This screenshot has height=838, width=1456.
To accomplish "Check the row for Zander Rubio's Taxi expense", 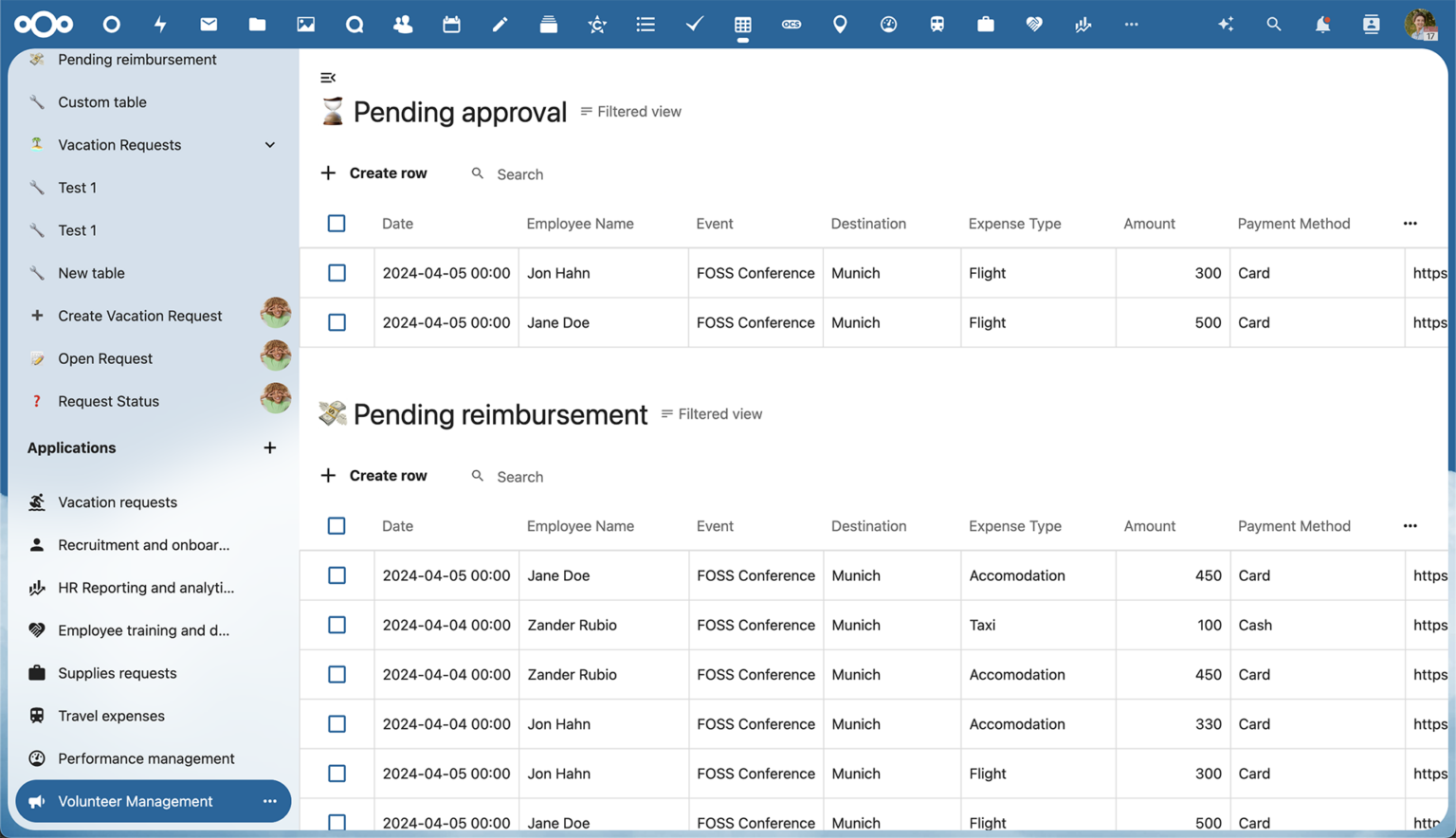I will 337,625.
